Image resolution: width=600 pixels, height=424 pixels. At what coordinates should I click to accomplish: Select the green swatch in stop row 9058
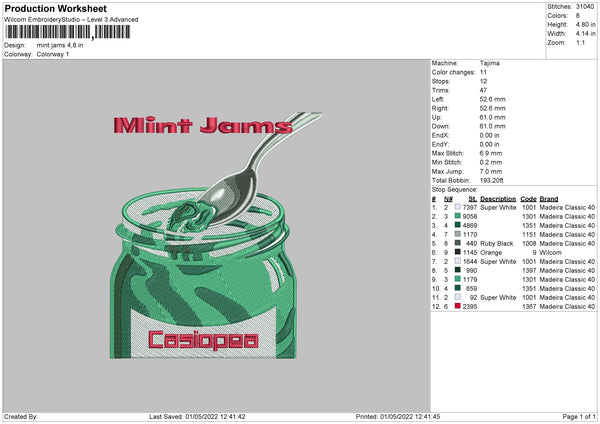coord(458,216)
